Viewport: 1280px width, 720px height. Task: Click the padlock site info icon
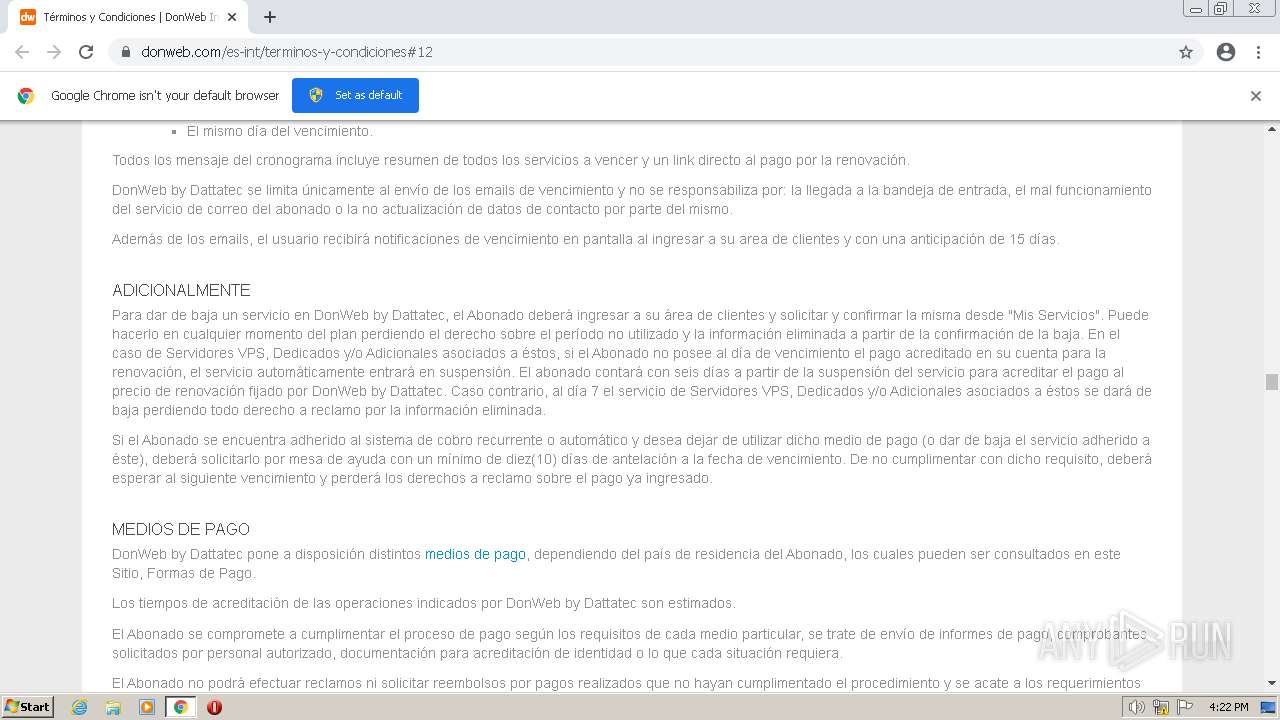click(x=126, y=52)
